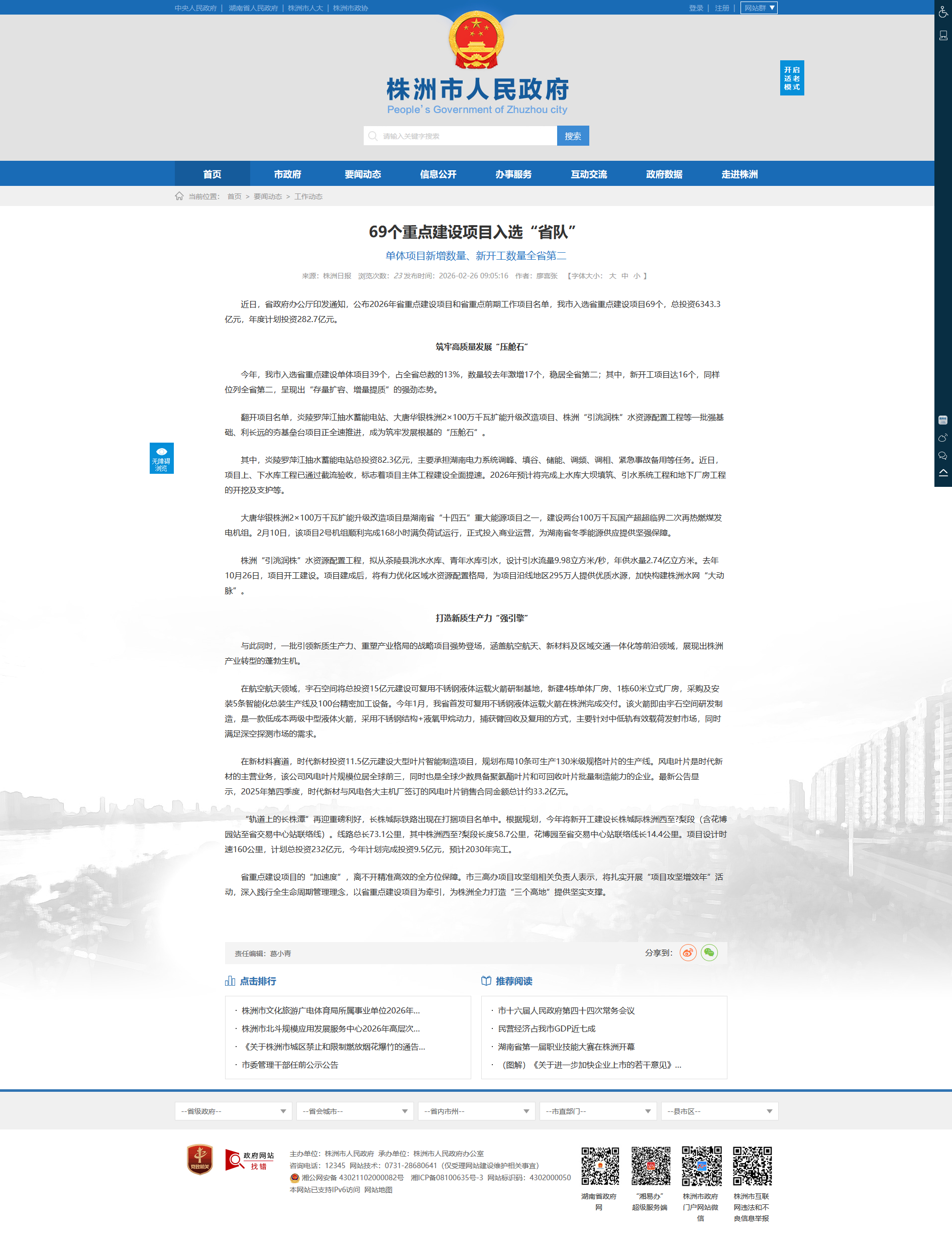Click the home icon in breadcrumb

pyautogui.click(x=179, y=196)
